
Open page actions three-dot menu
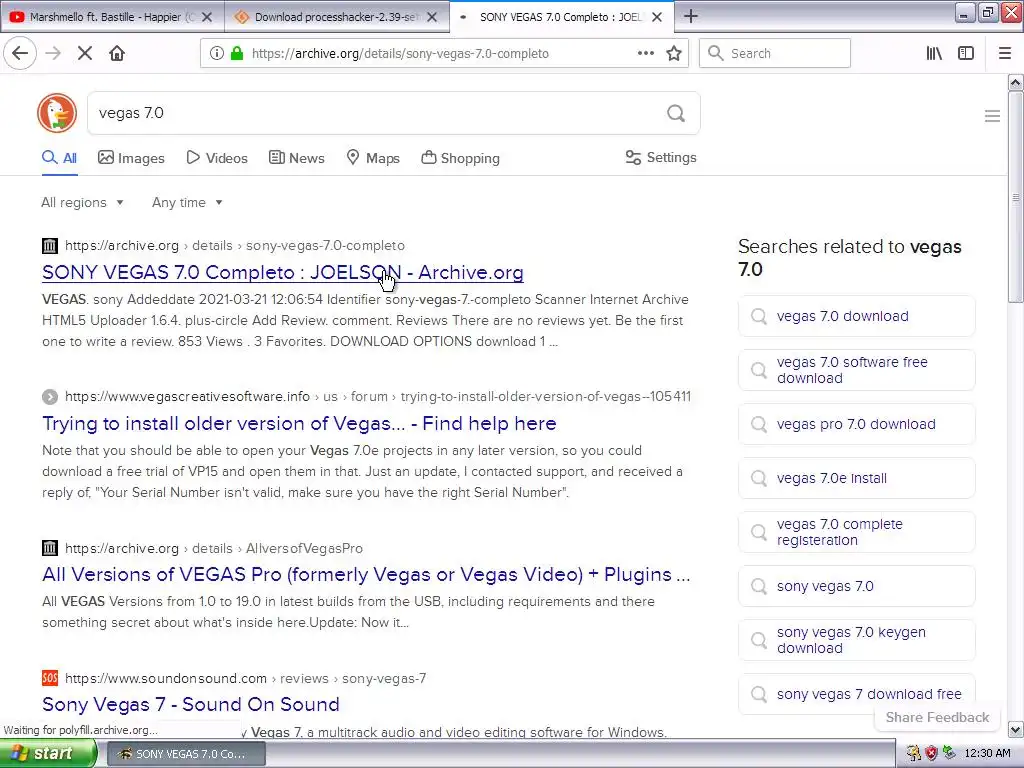click(x=646, y=54)
